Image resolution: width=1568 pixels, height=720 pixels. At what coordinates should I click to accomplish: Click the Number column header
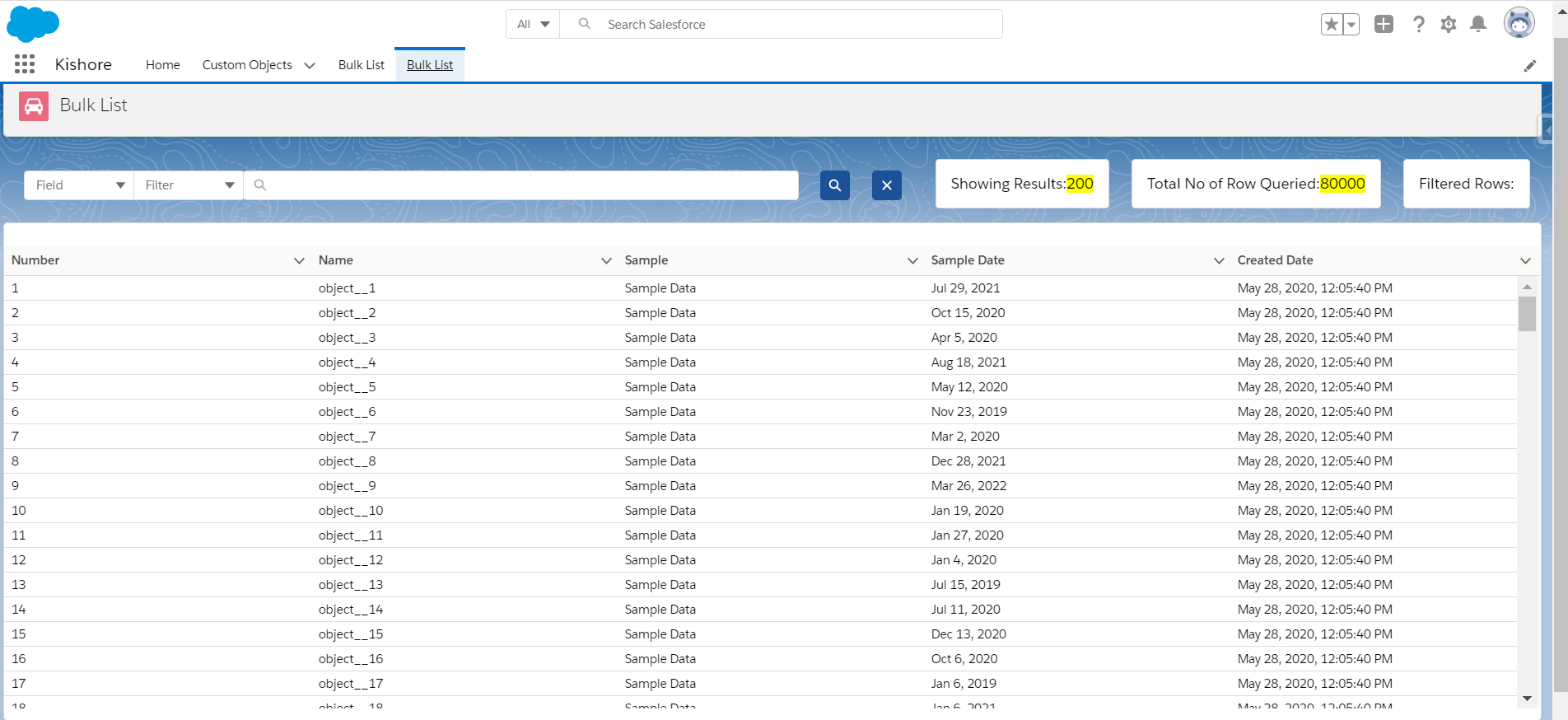[x=35, y=260]
